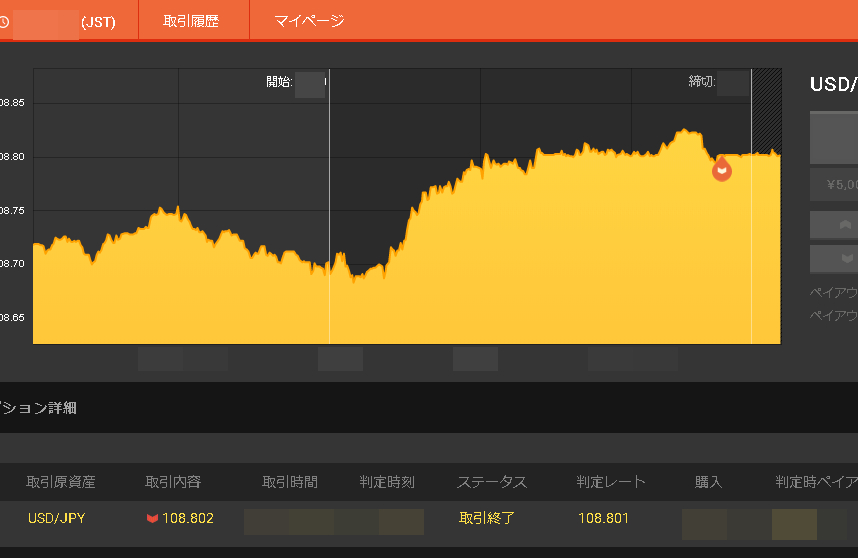Click the ¥5,00 purchase amount field
Image resolution: width=858 pixels, height=558 pixels.
(834, 185)
